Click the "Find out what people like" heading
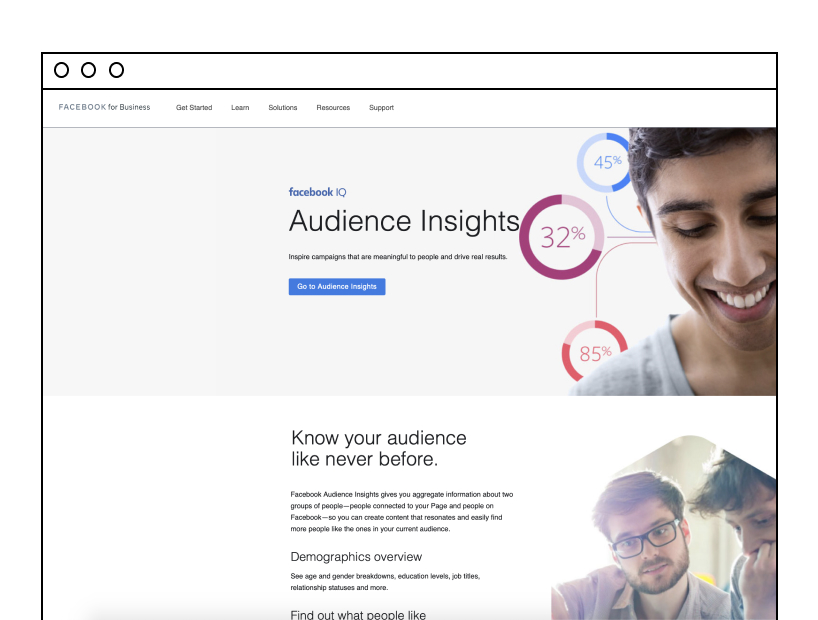The width and height of the screenshot is (818, 620). (358, 615)
